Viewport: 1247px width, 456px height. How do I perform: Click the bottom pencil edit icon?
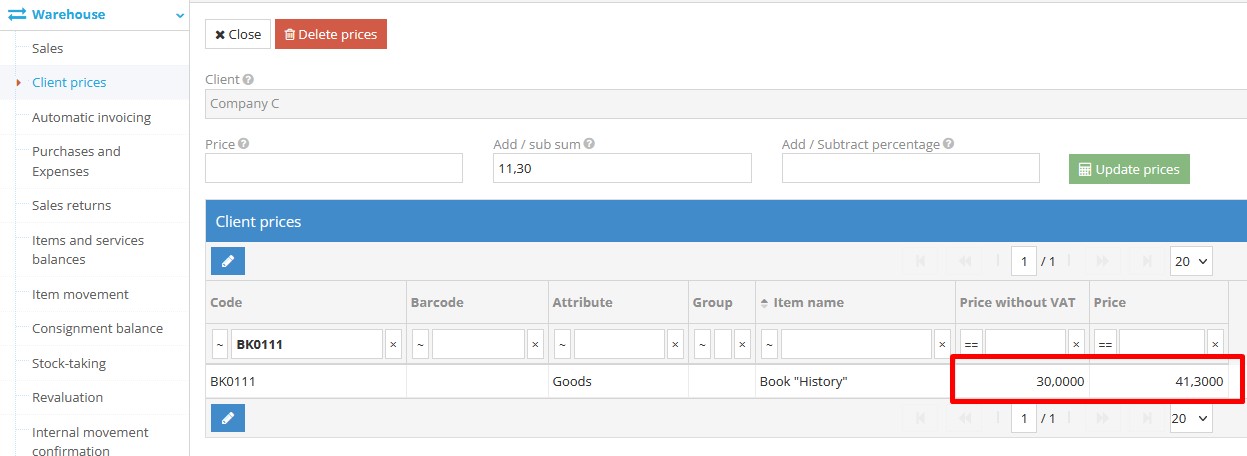tap(227, 418)
